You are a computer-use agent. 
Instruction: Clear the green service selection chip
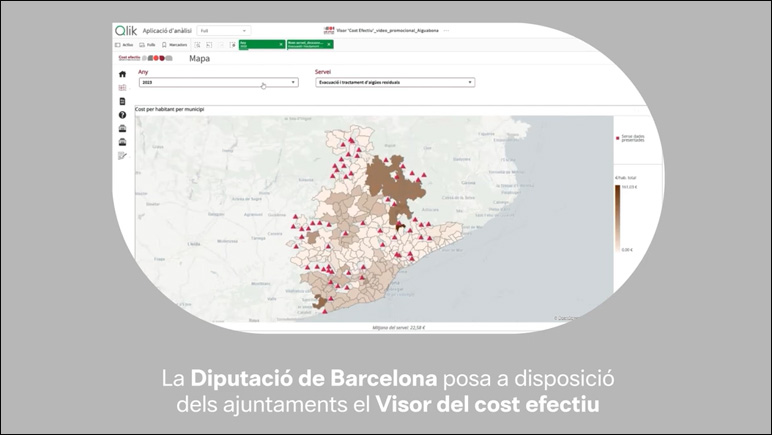pos(329,45)
